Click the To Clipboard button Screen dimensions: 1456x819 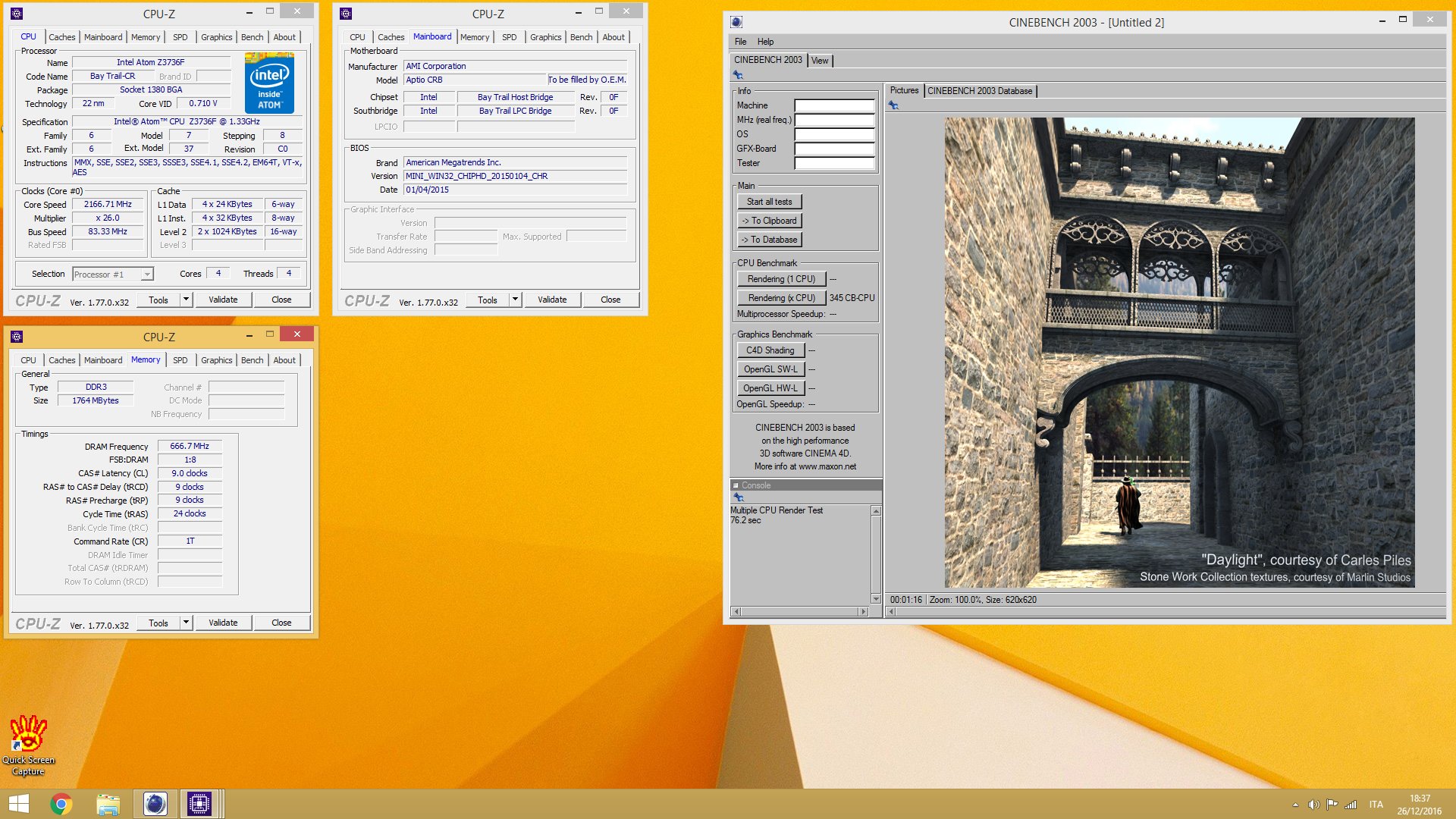click(x=770, y=221)
